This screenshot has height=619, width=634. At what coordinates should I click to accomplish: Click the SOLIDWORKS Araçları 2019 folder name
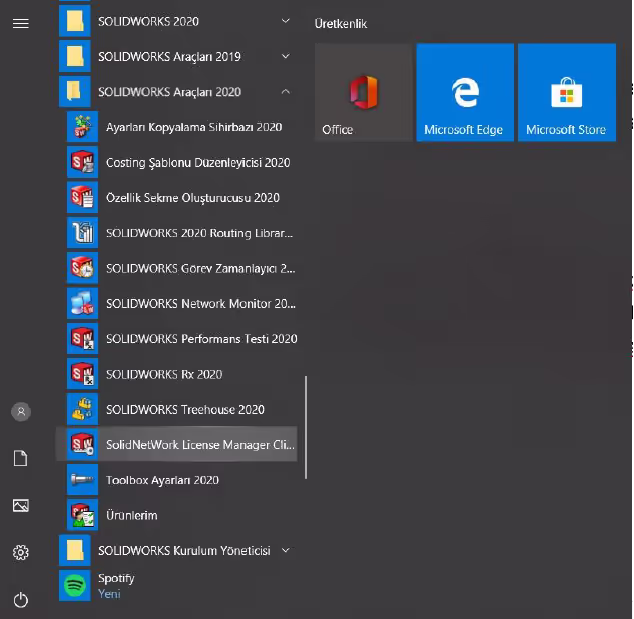pos(169,57)
